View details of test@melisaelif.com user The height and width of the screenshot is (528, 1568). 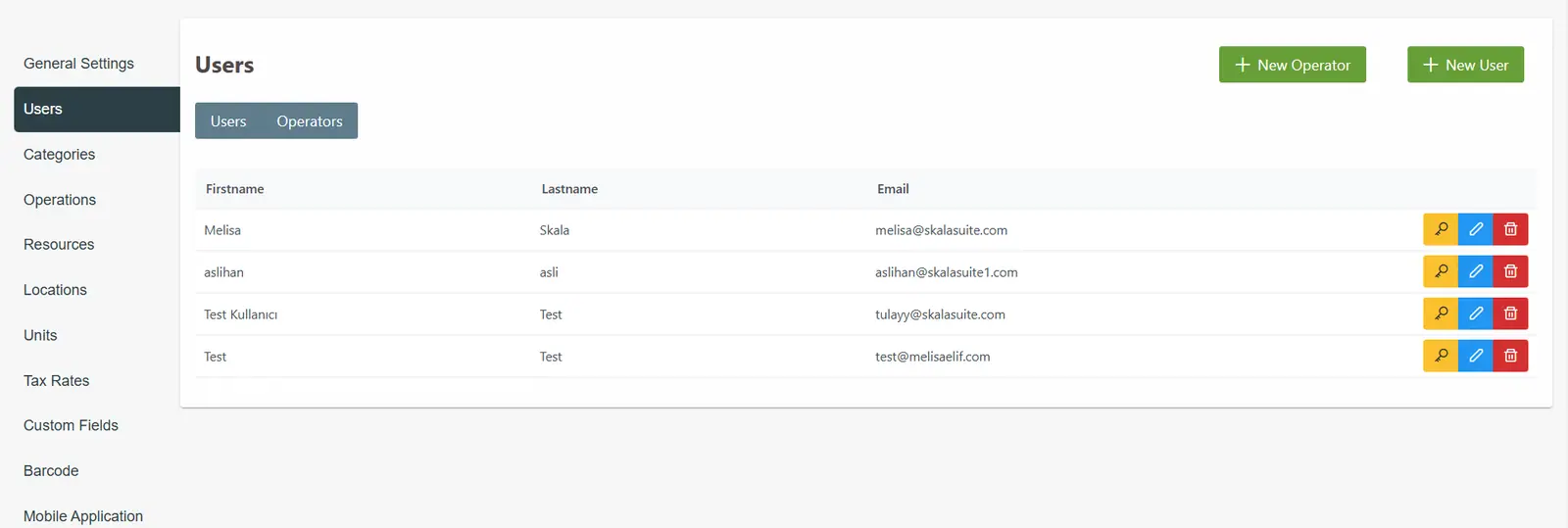point(1441,356)
